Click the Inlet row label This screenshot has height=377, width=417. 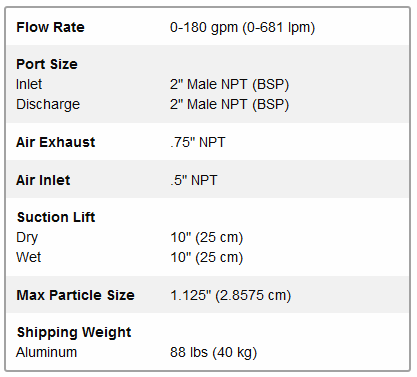[x=29, y=84]
